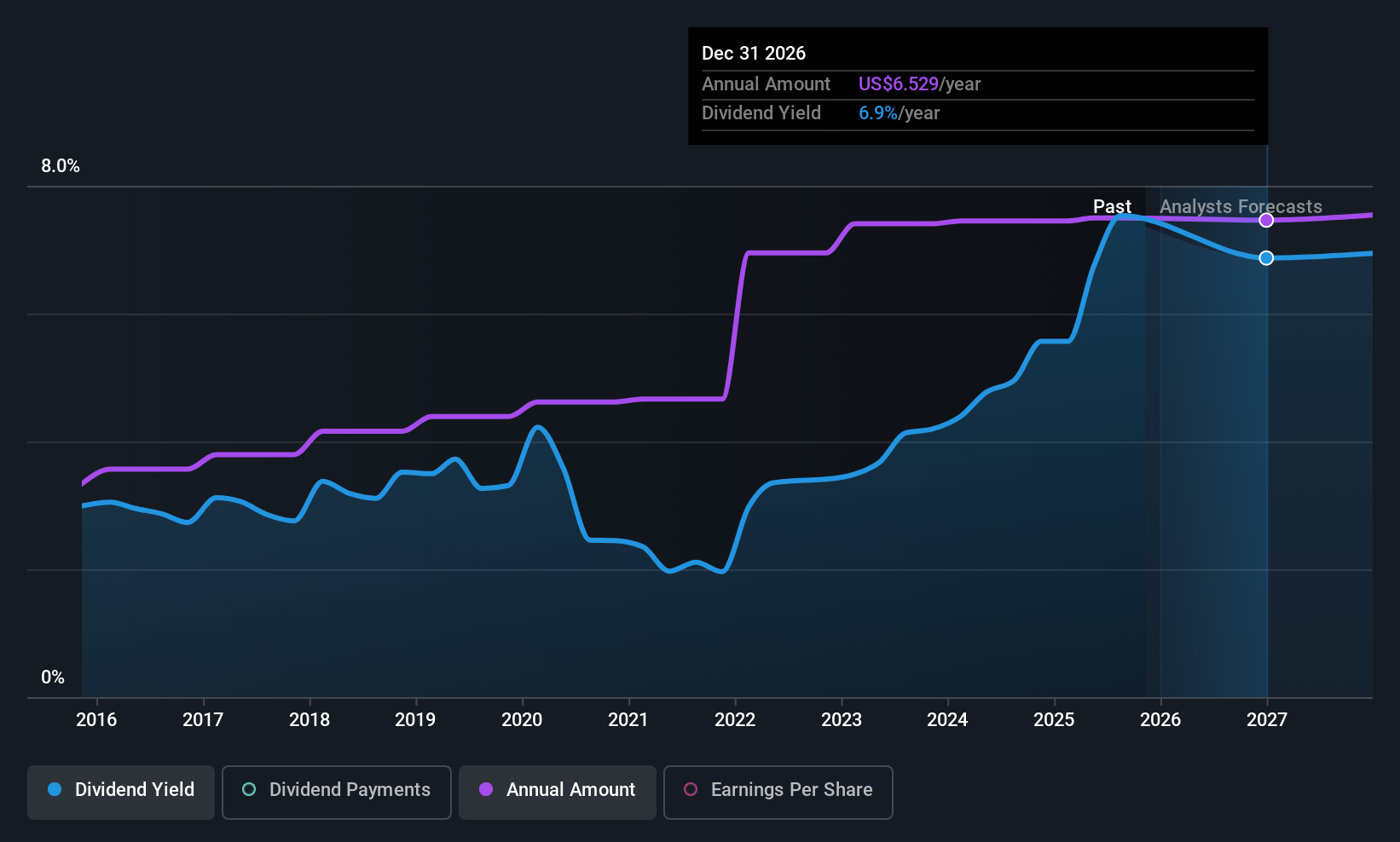
Task: Click the US$6.529/year annual amount value
Action: 919,84
